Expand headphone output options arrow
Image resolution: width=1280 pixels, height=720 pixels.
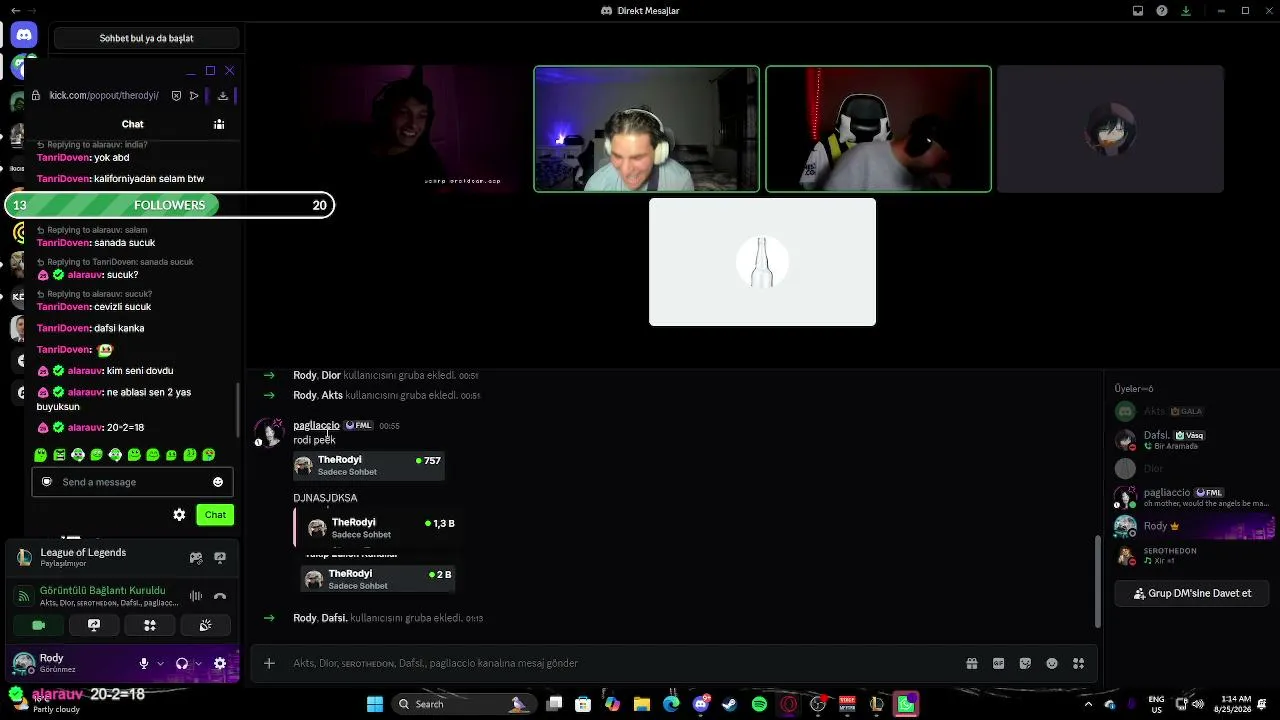click(198, 663)
